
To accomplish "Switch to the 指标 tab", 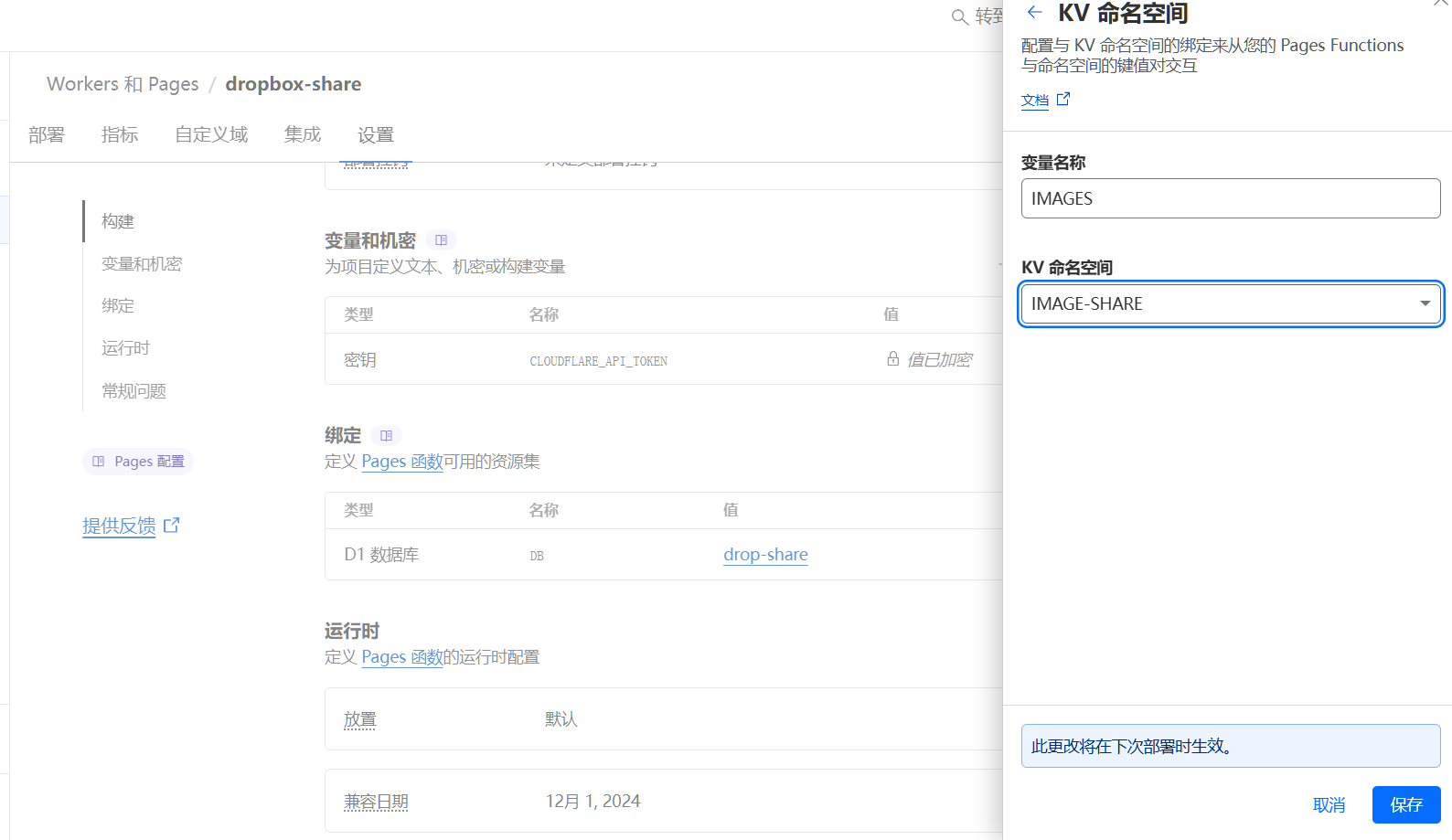I will [x=120, y=135].
